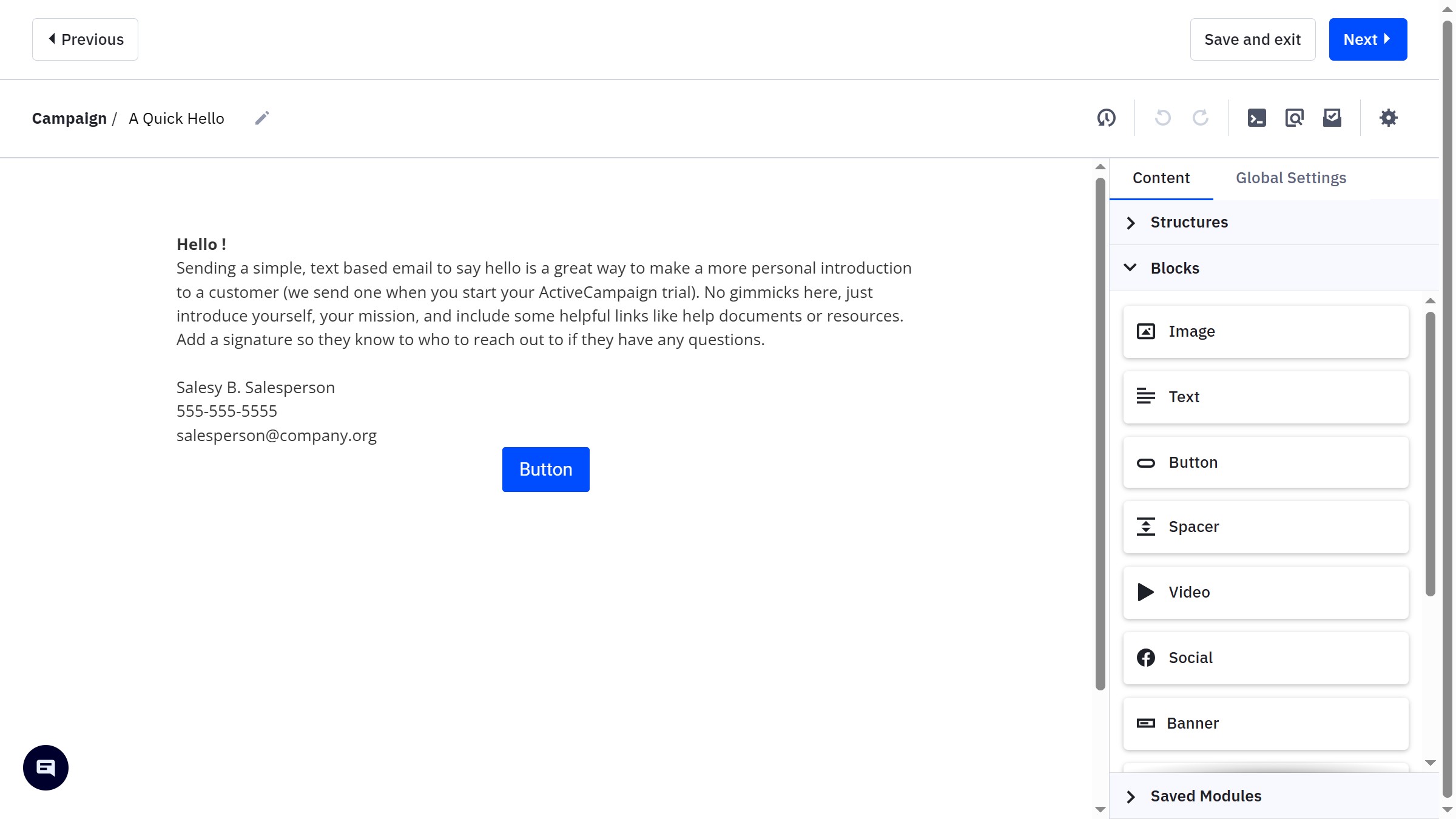The image size is (1456, 819).
Task: Open the settings gear icon
Action: pyautogui.click(x=1388, y=118)
